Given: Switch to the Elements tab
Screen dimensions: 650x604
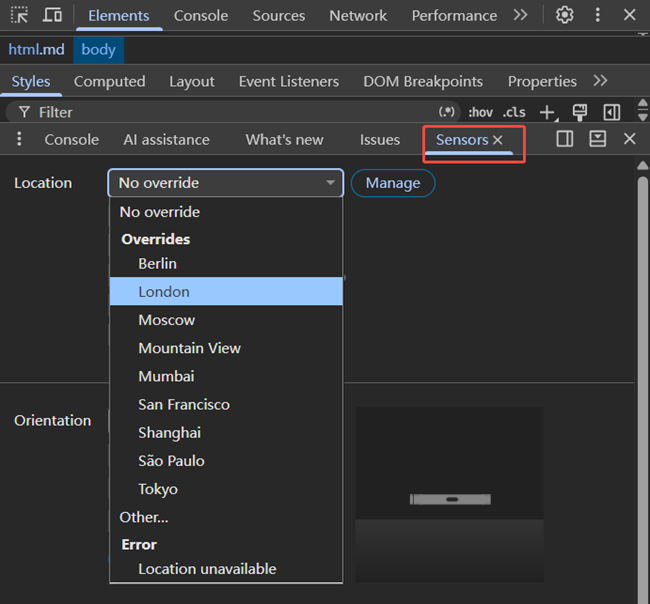Looking at the screenshot, I should tap(119, 16).
